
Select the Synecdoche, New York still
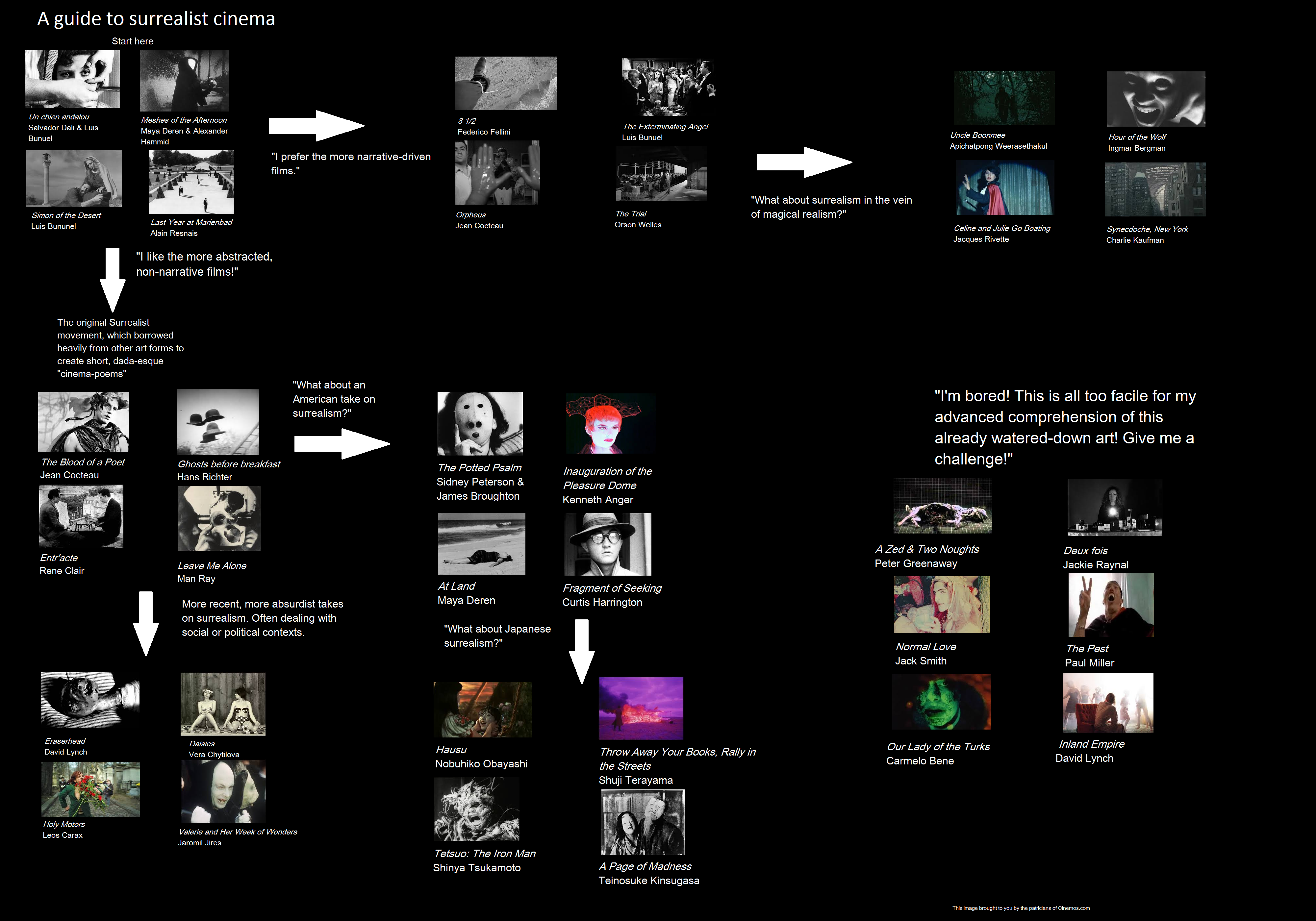[1155, 190]
